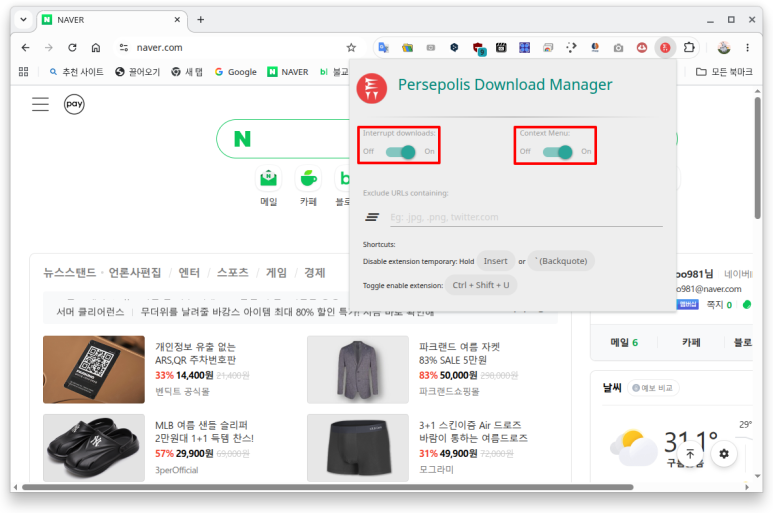Click the camera screenshot extension icon
This screenshot has width=773, height=513.
tap(618, 48)
